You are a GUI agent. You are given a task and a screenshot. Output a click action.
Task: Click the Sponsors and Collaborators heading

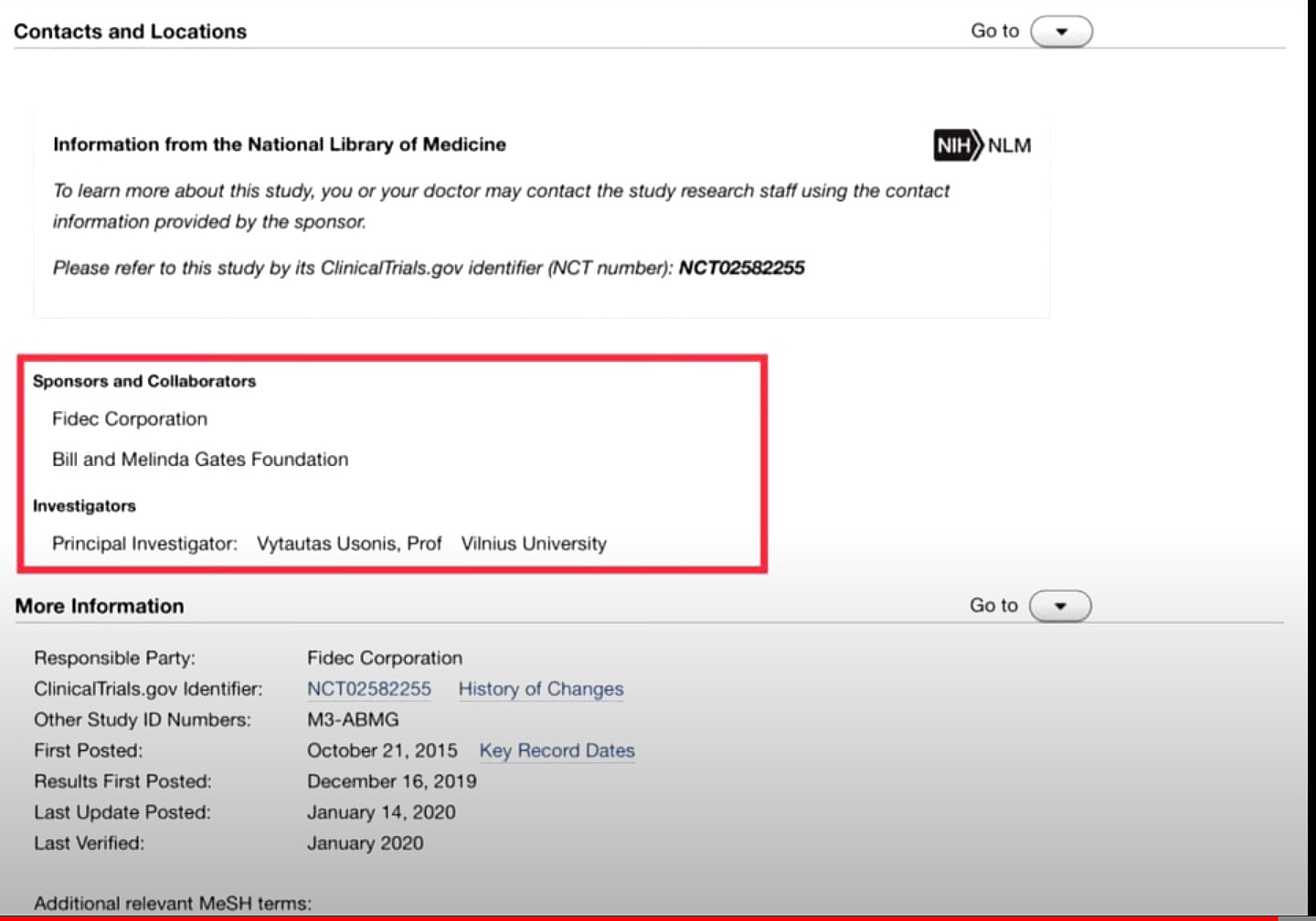point(144,381)
